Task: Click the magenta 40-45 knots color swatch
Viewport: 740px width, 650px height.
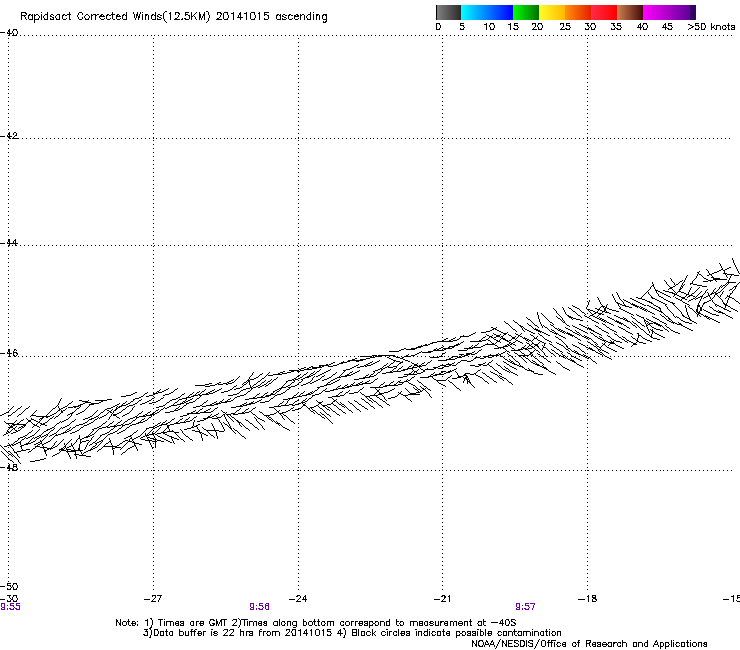Action: click(x=656, y=12)
